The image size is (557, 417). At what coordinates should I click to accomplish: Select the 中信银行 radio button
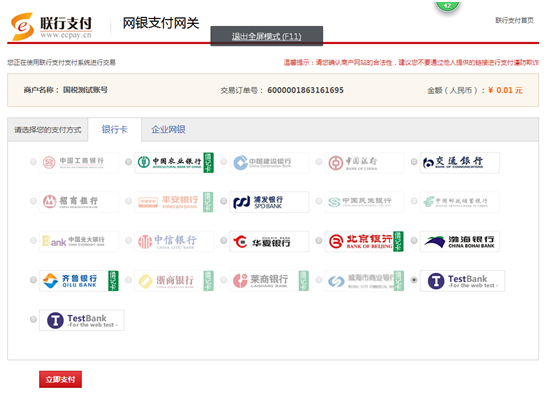pyautogui.click(x=129, y=241)
